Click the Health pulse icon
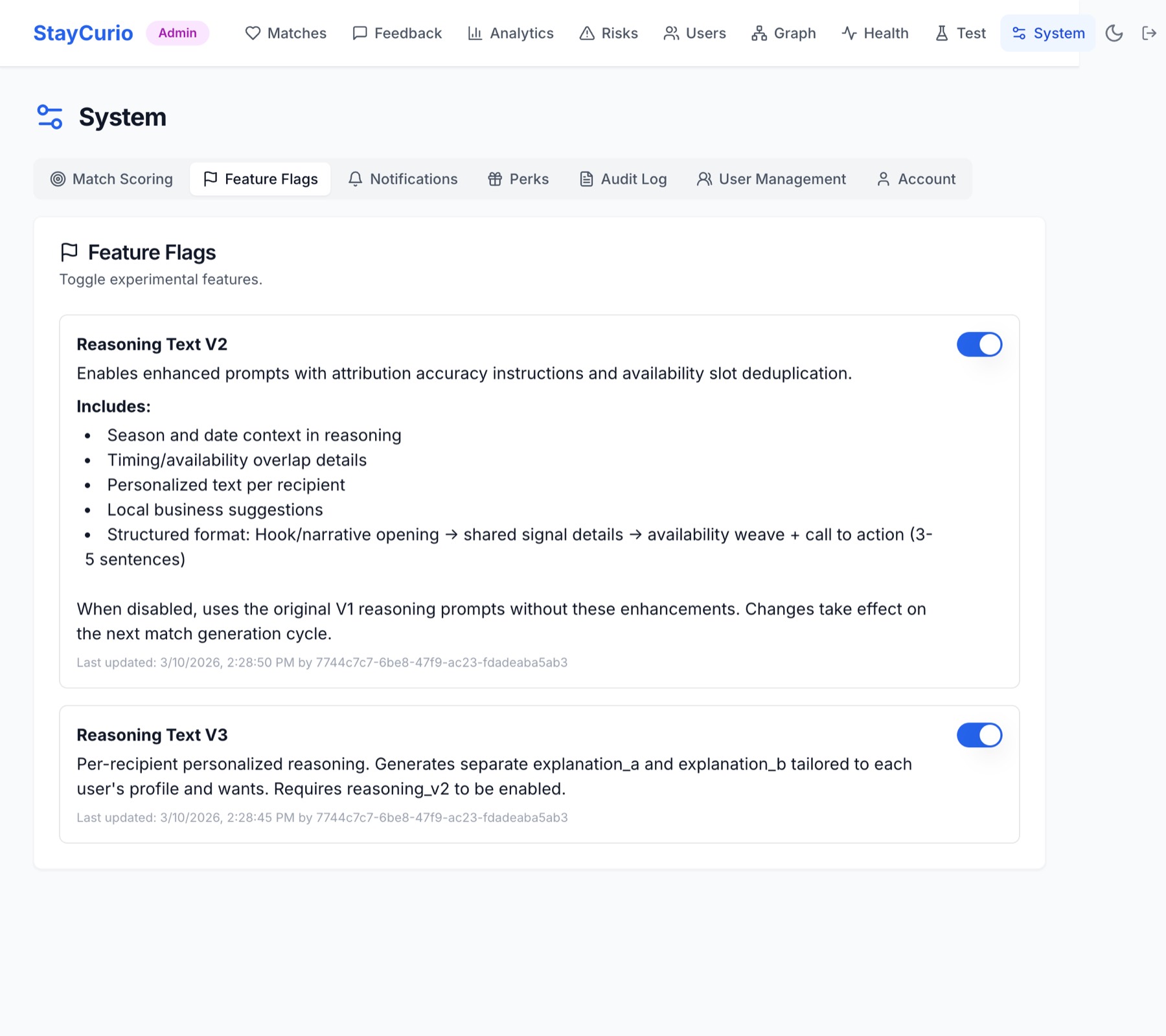This screenshot has height=1036, width=1166. pyautogui.click(x=849, y=33)
